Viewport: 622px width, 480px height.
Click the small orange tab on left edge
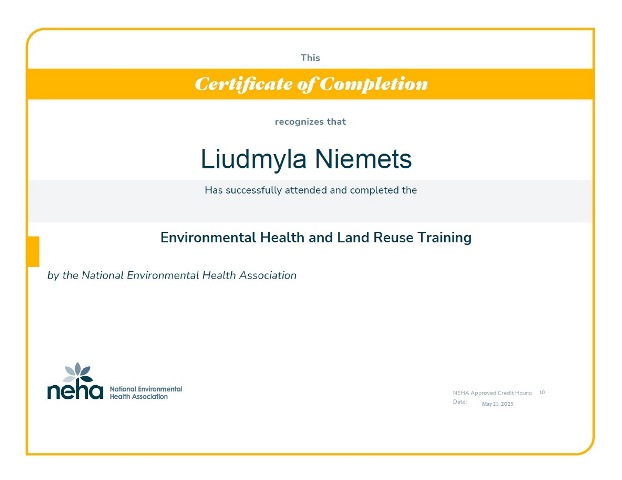33,250
